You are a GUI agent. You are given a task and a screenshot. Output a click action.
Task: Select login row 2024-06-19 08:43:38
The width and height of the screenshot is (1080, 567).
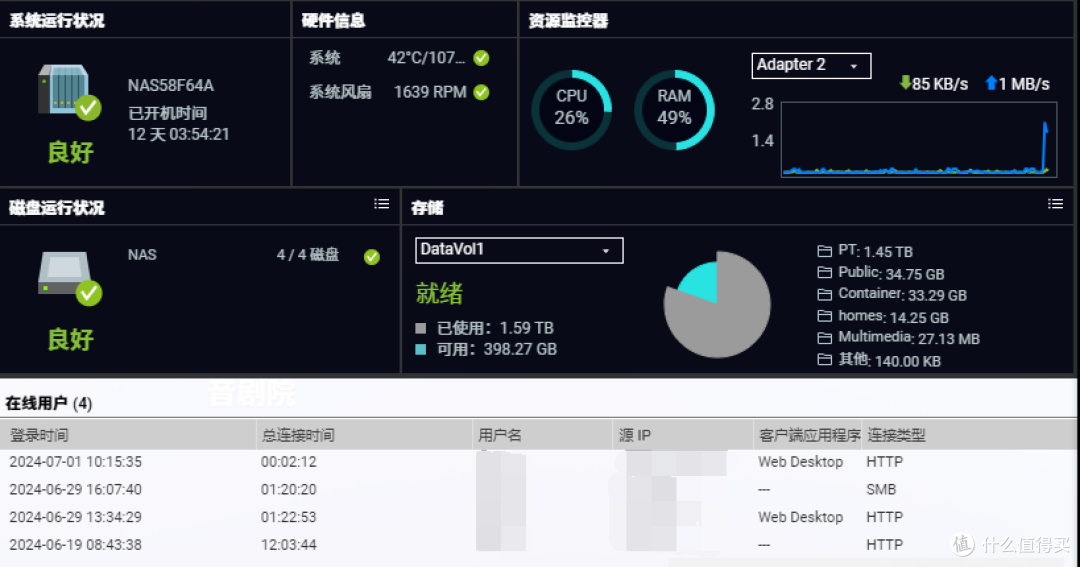pos(539,544)
